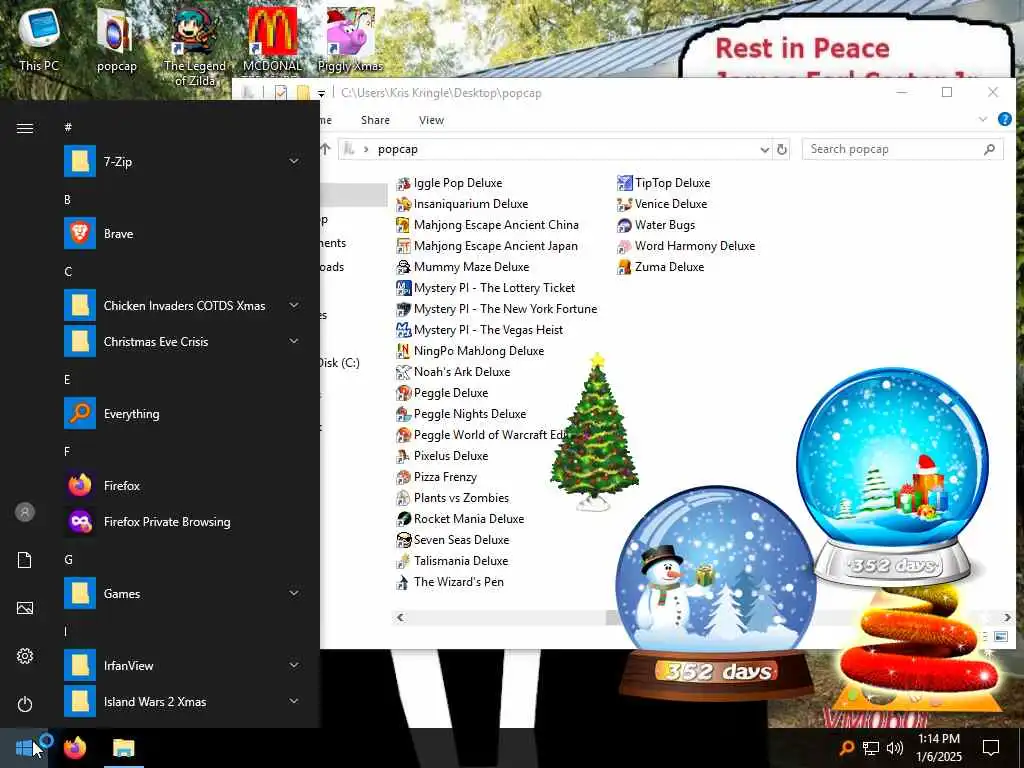This screenshot has width=1024, height=768.
Task: Select Mystery PI - The Lottery Ticket
Action: tap(486, 288)
